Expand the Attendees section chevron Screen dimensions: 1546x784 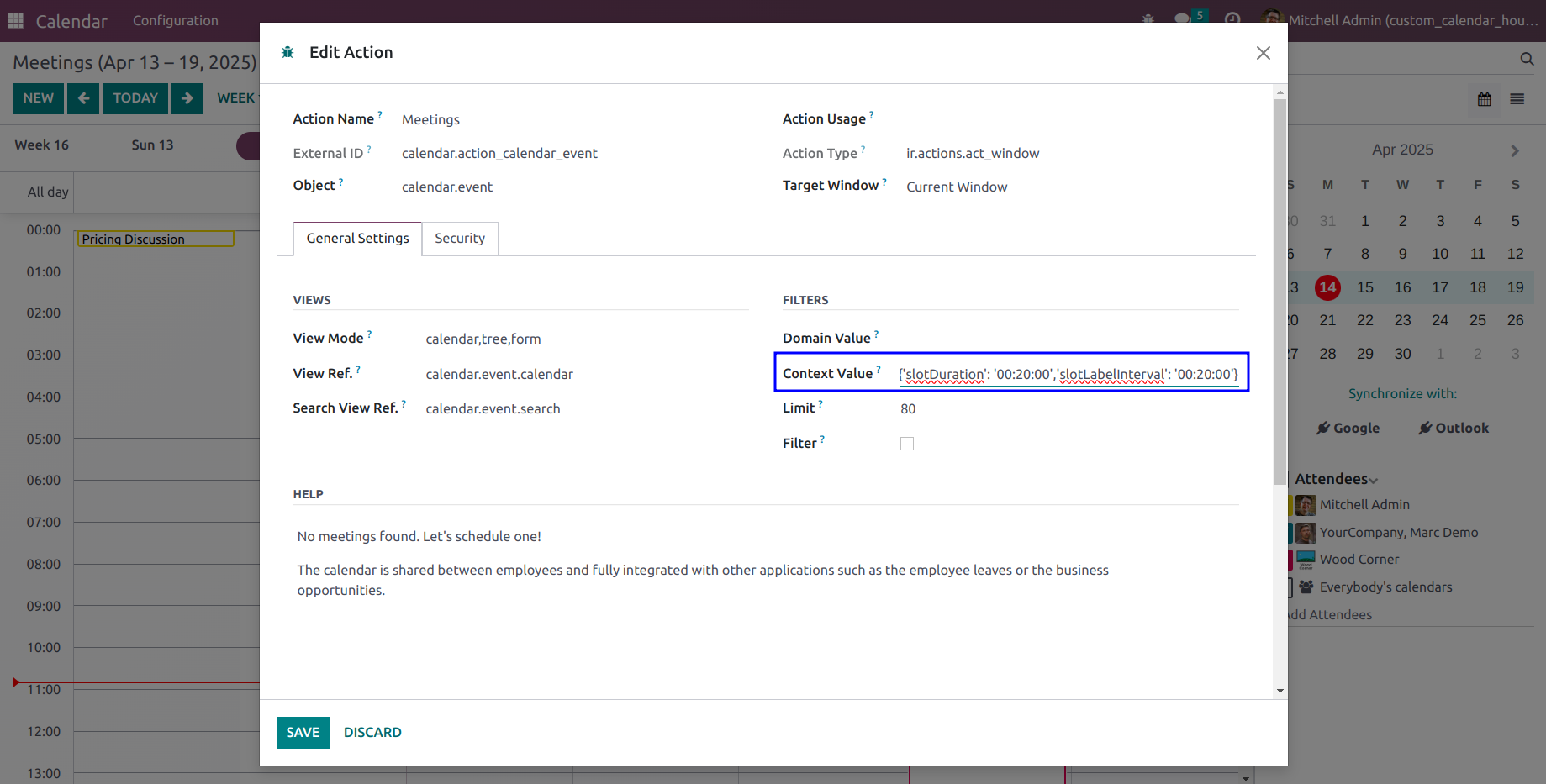(1374, 481)
